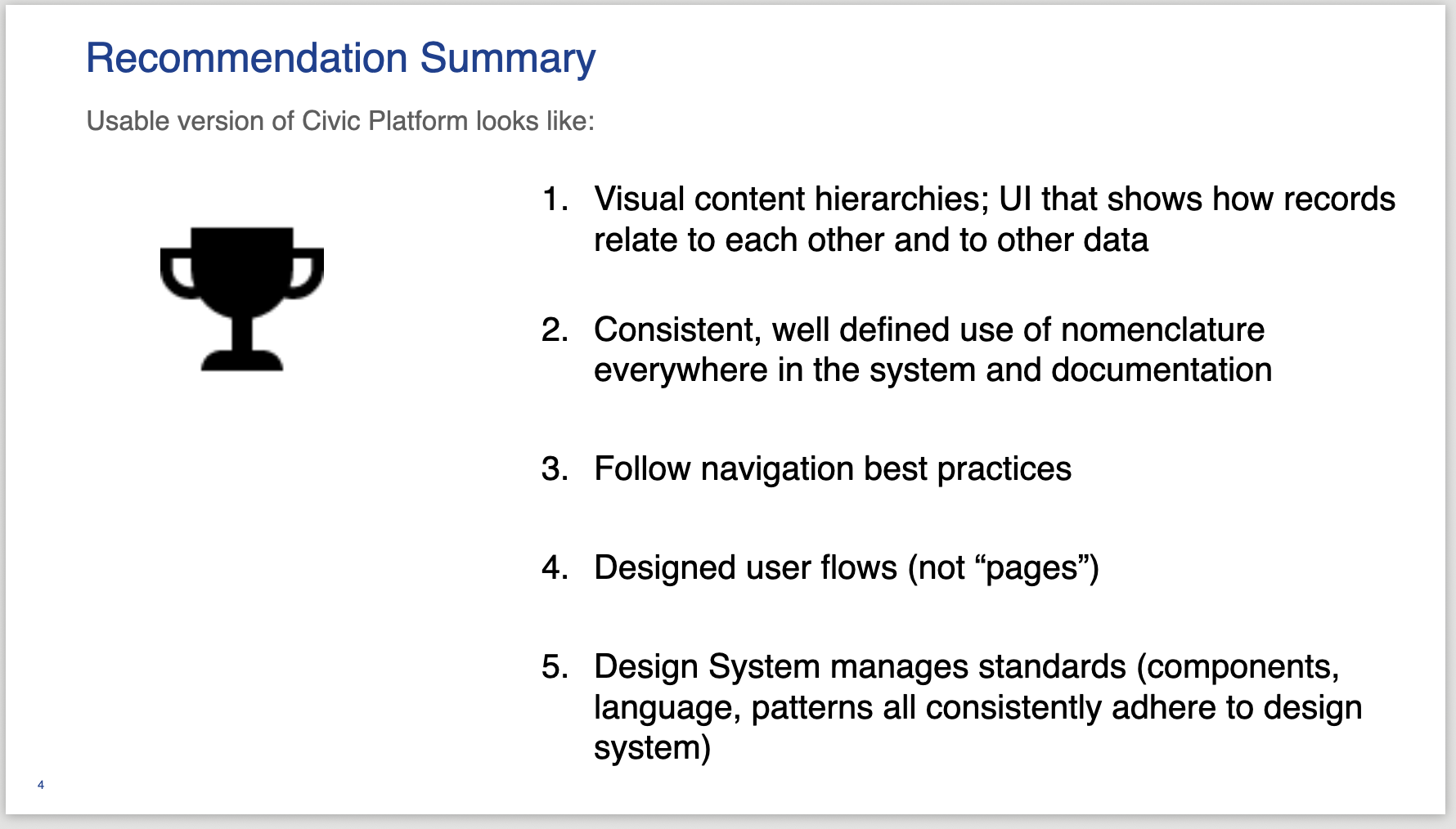This screenshot has height=829, width=1456.
Task: Select the Designed user flows bullet
Action: 846,568
